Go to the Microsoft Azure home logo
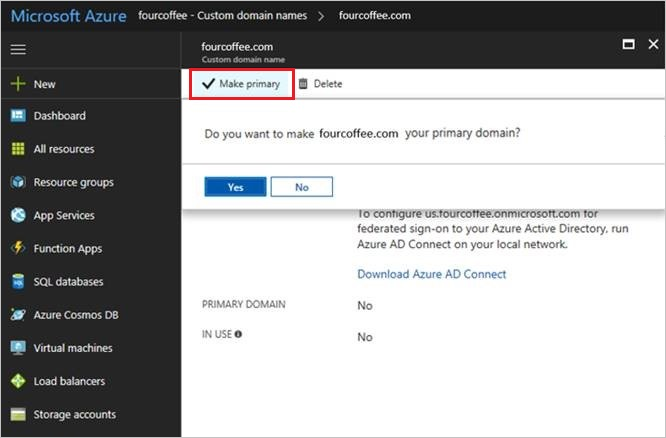The height and width of the screenshot is (438, 666). point(68,16)
